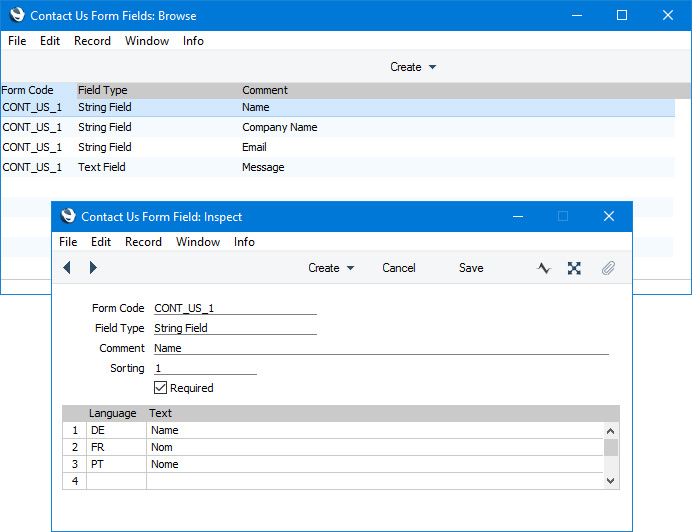Click the language table scrollbar thumb
Image resolution: width=692 pixels, height=532 pixels.
(x=611, y=447)
